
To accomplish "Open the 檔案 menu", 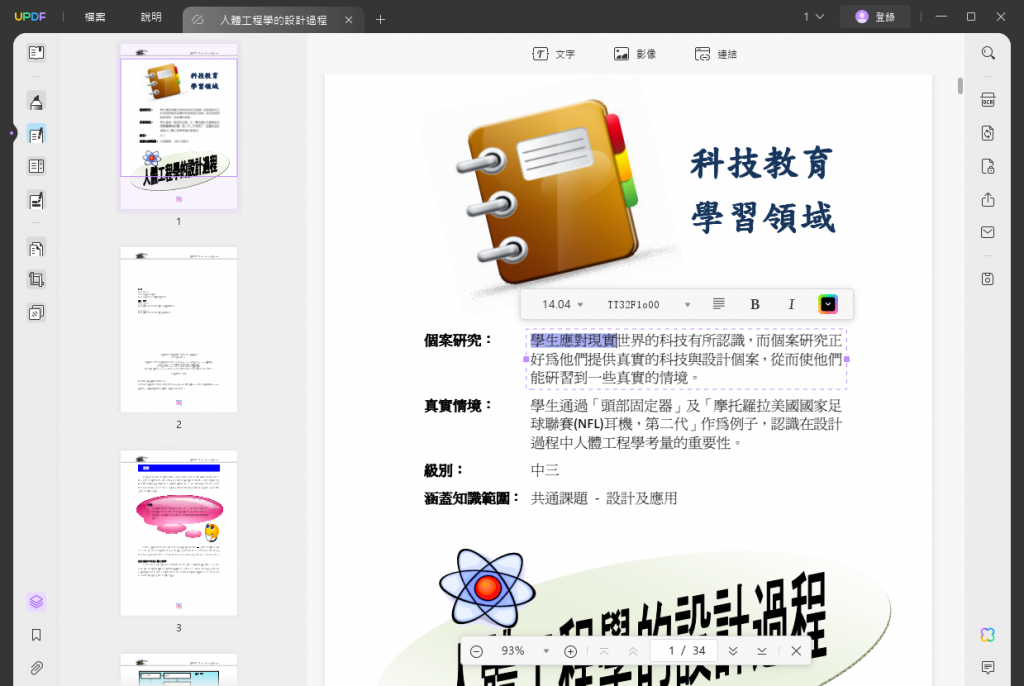I will click(94, 19).
